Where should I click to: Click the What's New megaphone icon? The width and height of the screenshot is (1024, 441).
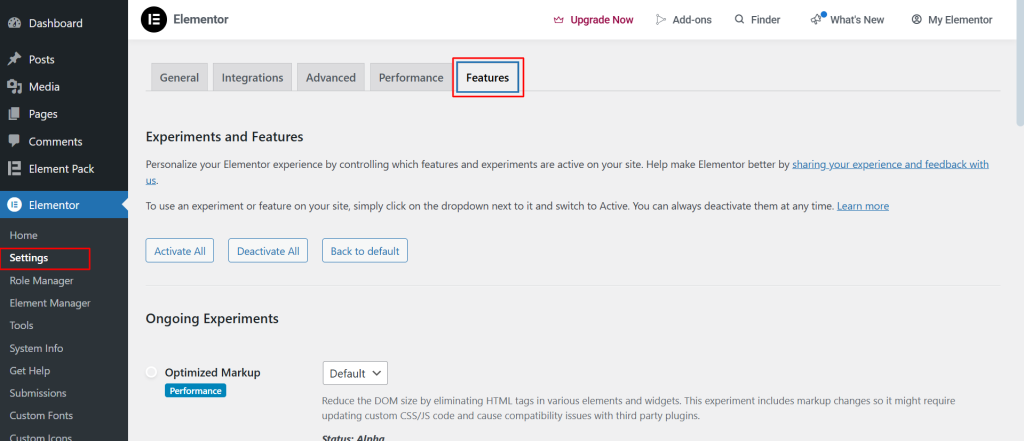click(x=817, y=19)
